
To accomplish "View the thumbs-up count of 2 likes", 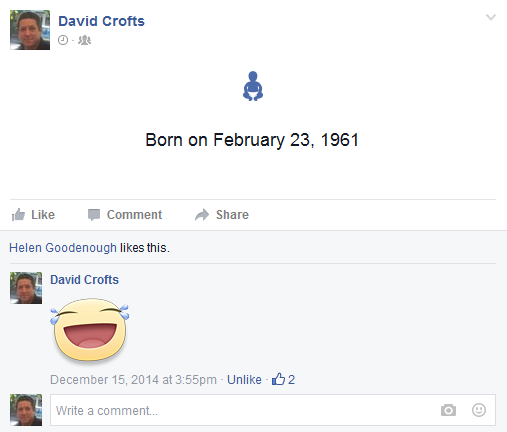I will coord(283,379).
